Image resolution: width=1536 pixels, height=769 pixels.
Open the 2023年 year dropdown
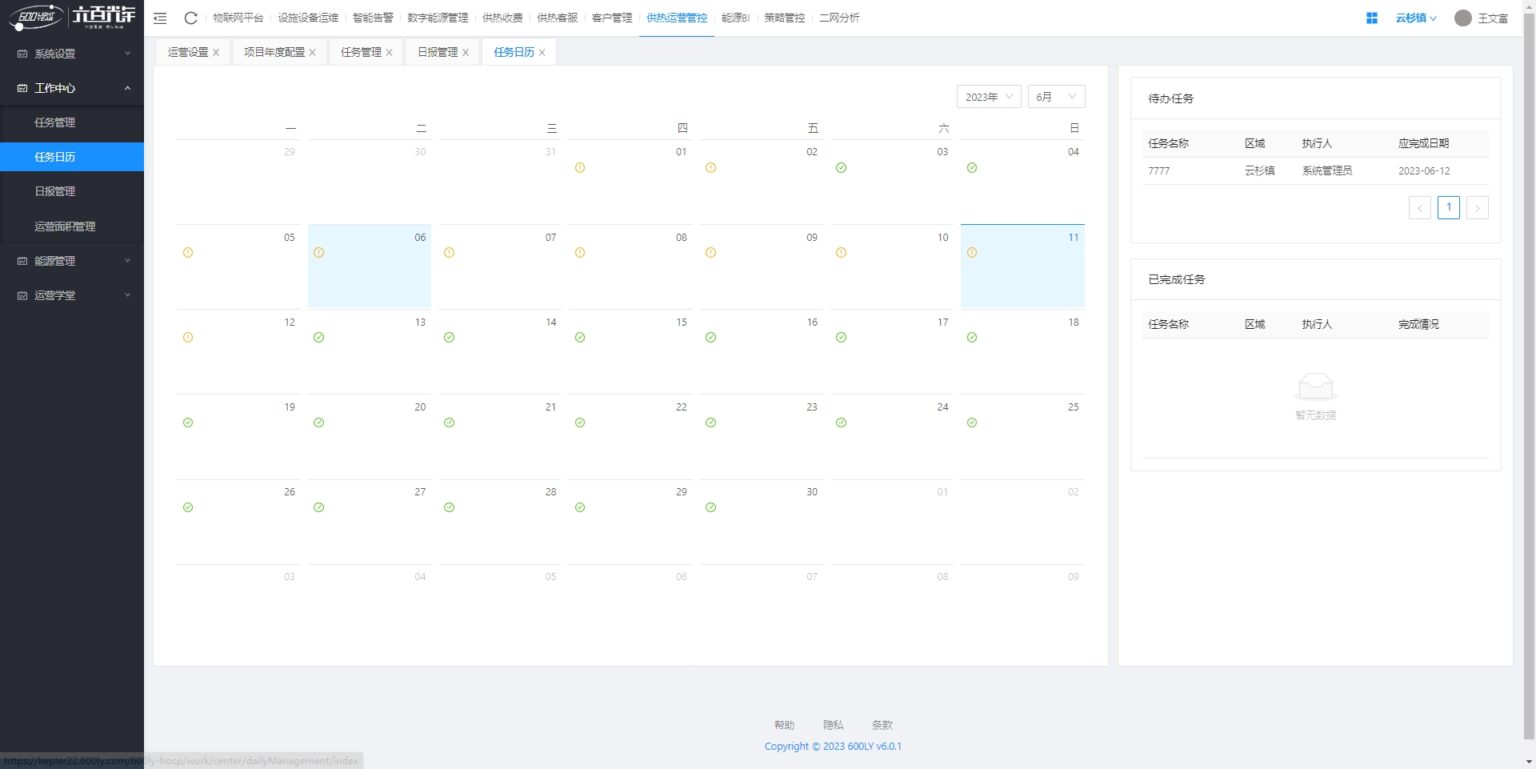[x=988, y=97]
